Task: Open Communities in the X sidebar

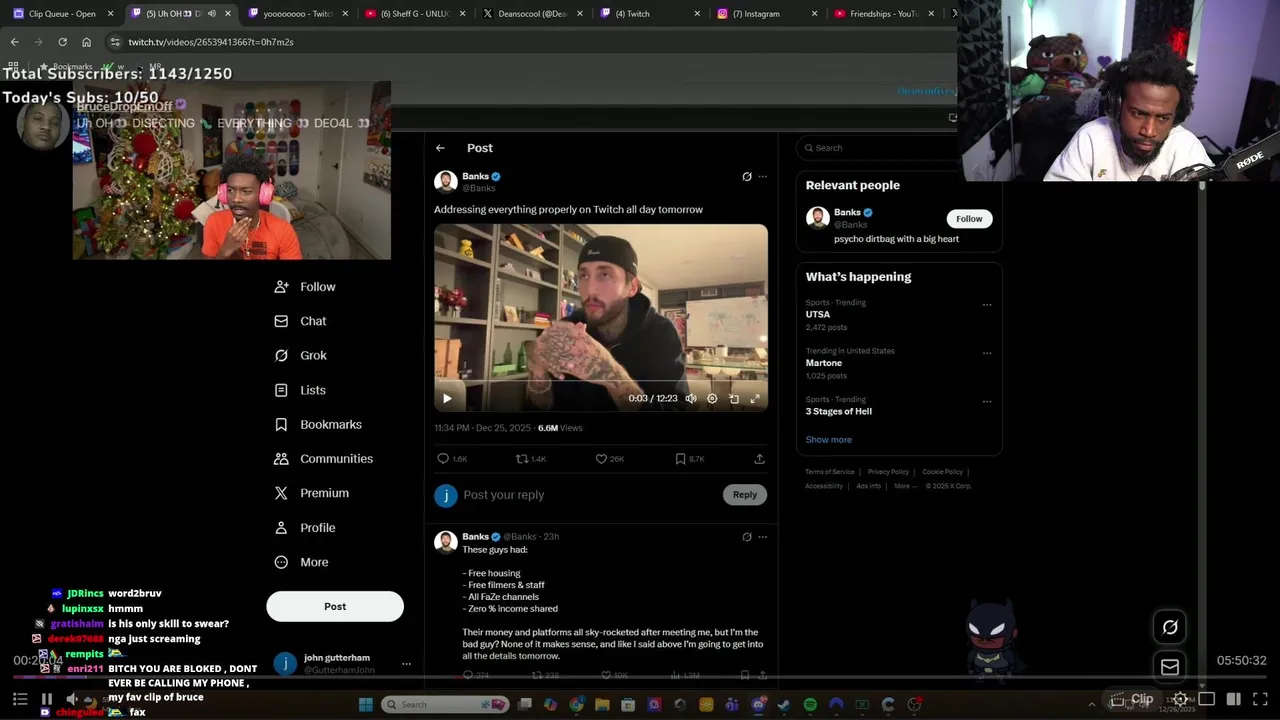Action: [x=323, y=458]
